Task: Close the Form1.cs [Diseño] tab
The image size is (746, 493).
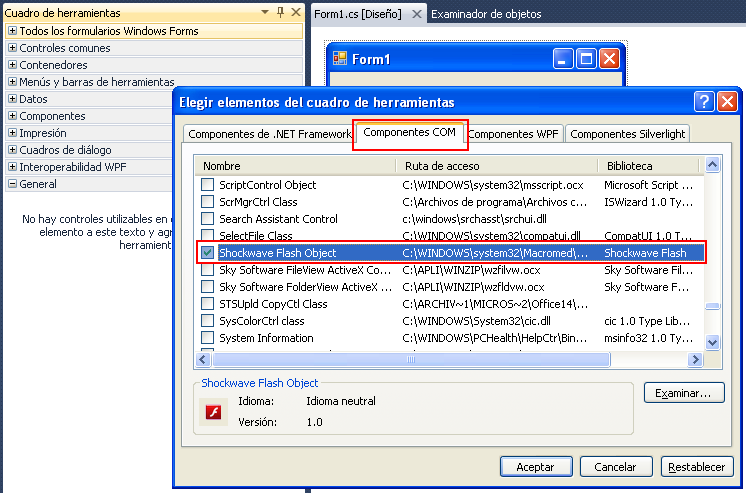Action: (x=416, y=14)
